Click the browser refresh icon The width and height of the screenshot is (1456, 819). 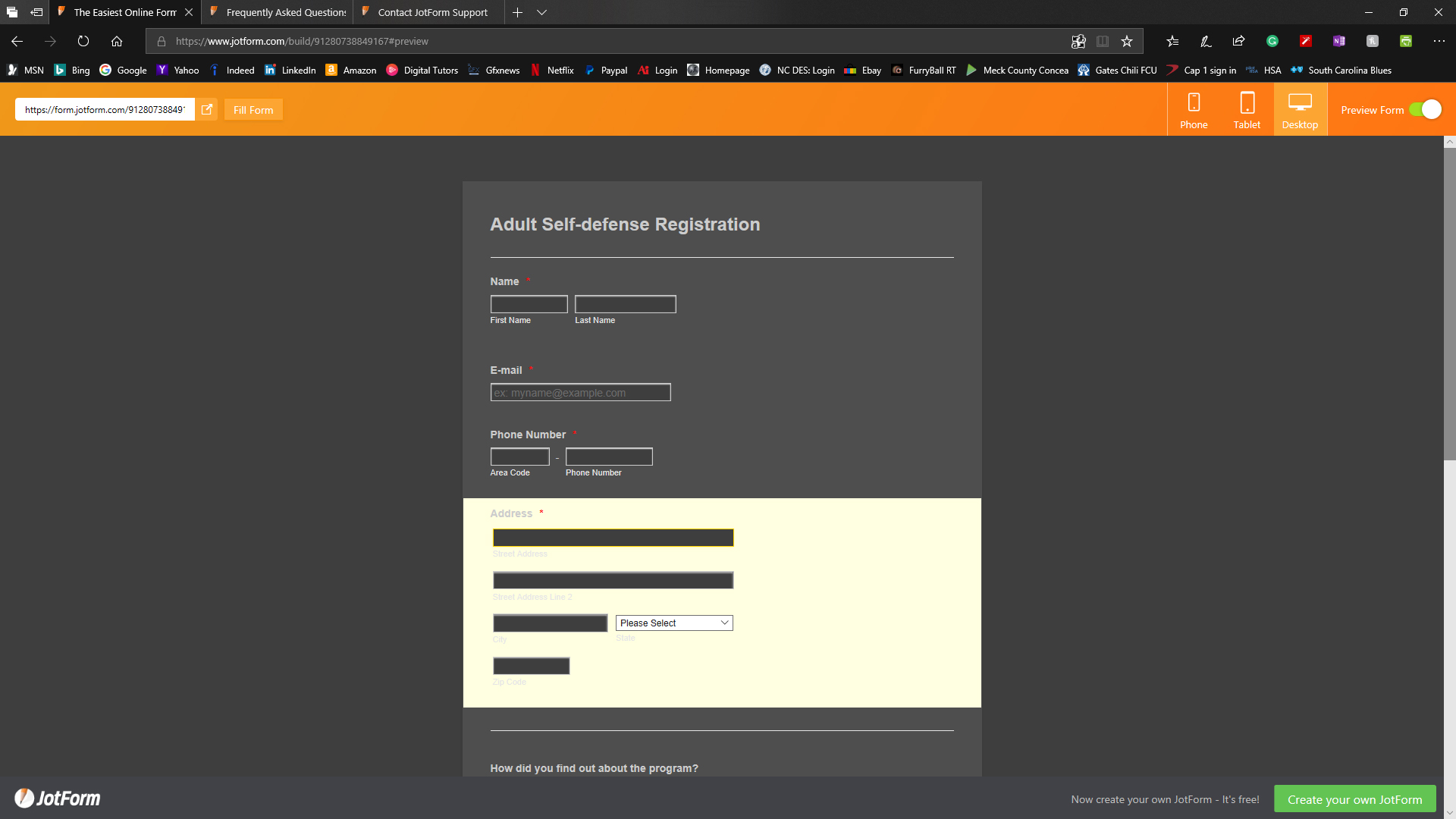[x=83, y=41]
